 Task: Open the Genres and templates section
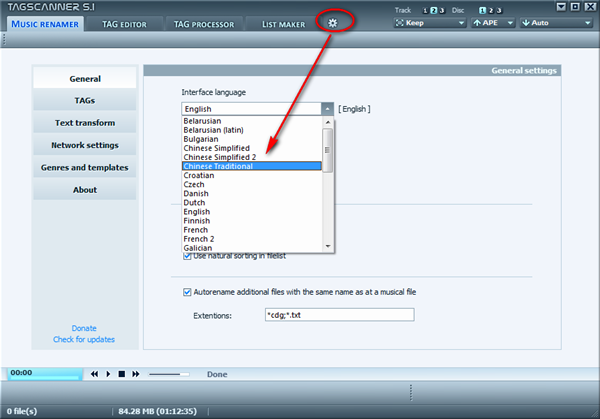point(85,167)
